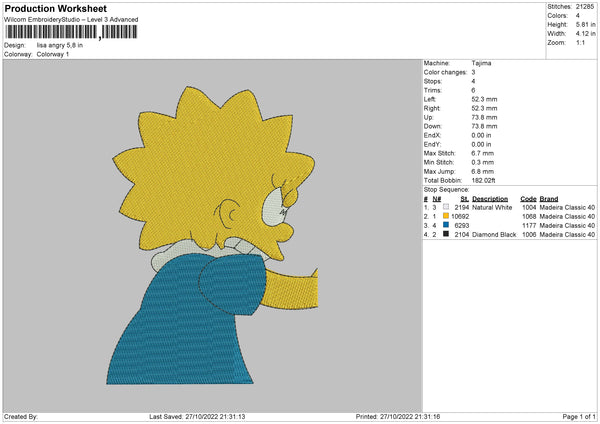Click the Machine value Tajima
The height and width of the screenshot is (424, 600).
tap(481, 63)
